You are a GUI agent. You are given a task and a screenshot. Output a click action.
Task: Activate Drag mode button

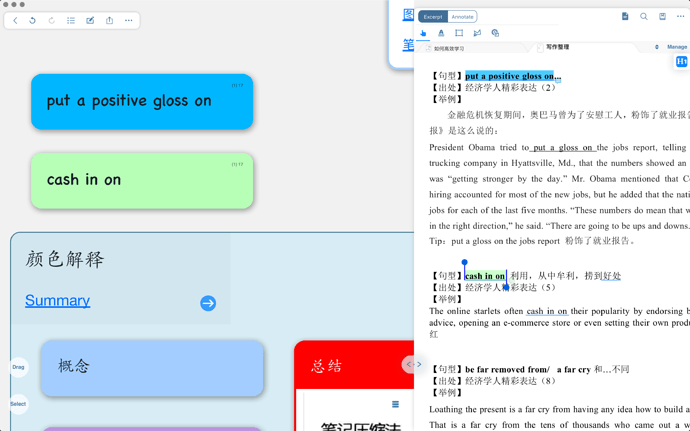(x=18, y=367)
